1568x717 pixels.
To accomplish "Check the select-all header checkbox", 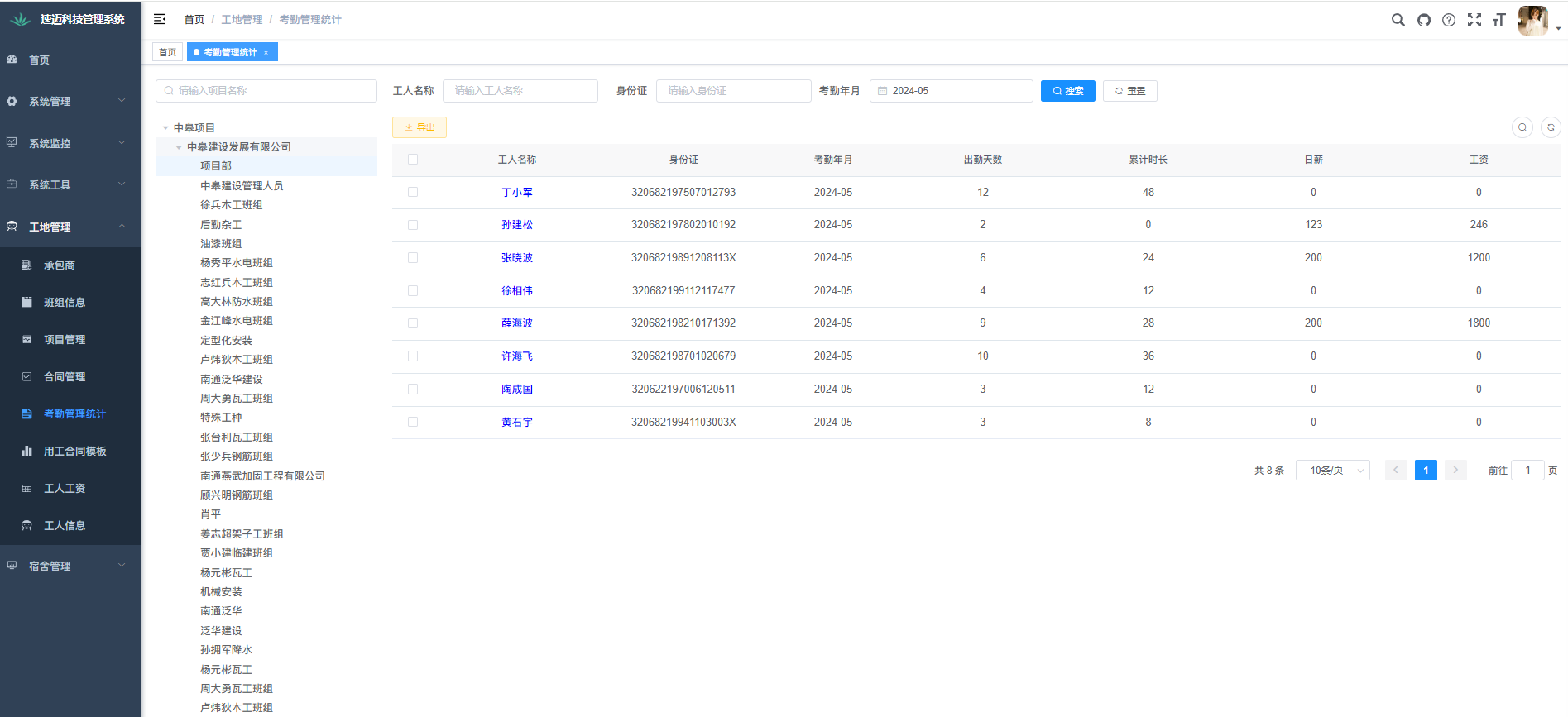I will [413, 160].
